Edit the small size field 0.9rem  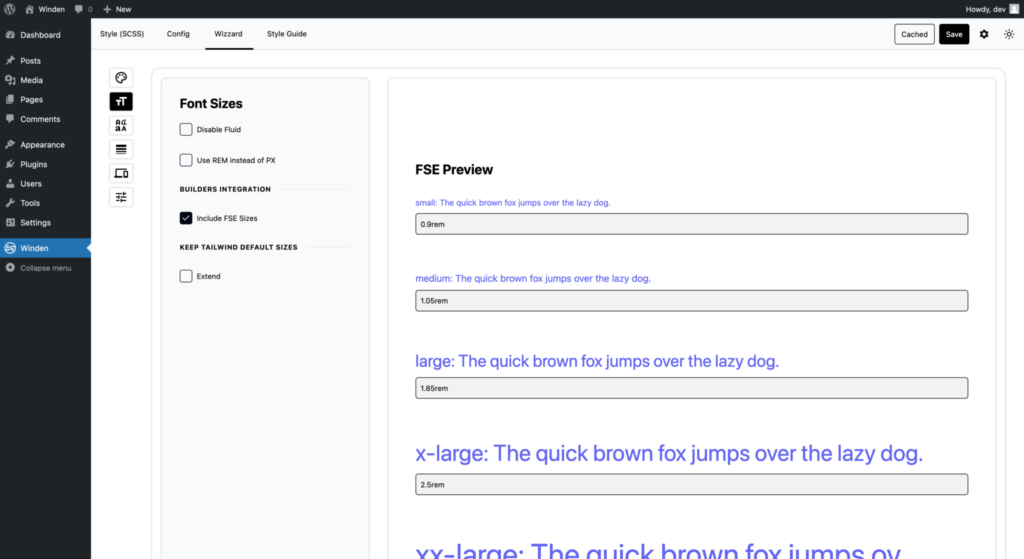692,224
